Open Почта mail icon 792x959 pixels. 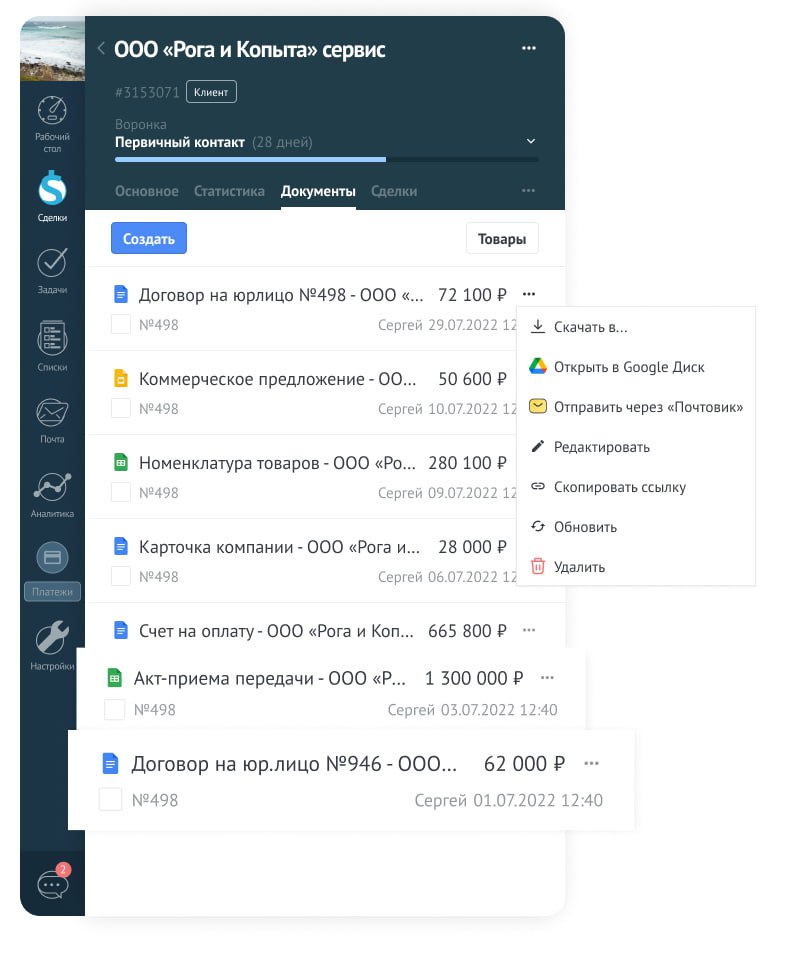tap(52, 412)
